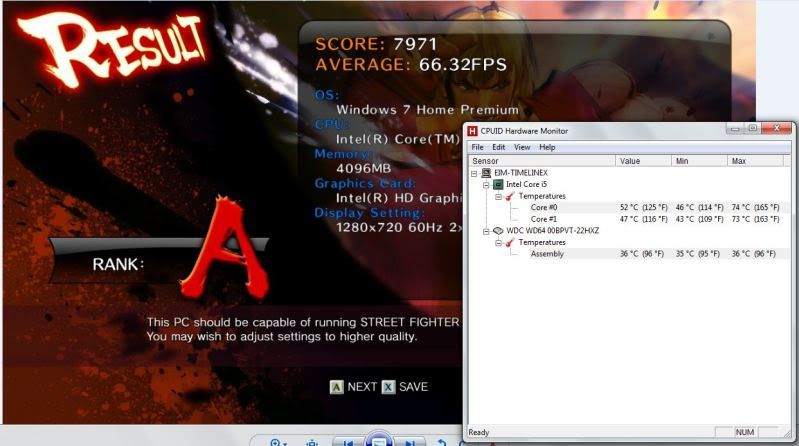Image resolution: width=799 pixels, height=446 pixels.
Task: Click Assembly min 35 °C (95 °F)
Action: (x=698, y=254)
